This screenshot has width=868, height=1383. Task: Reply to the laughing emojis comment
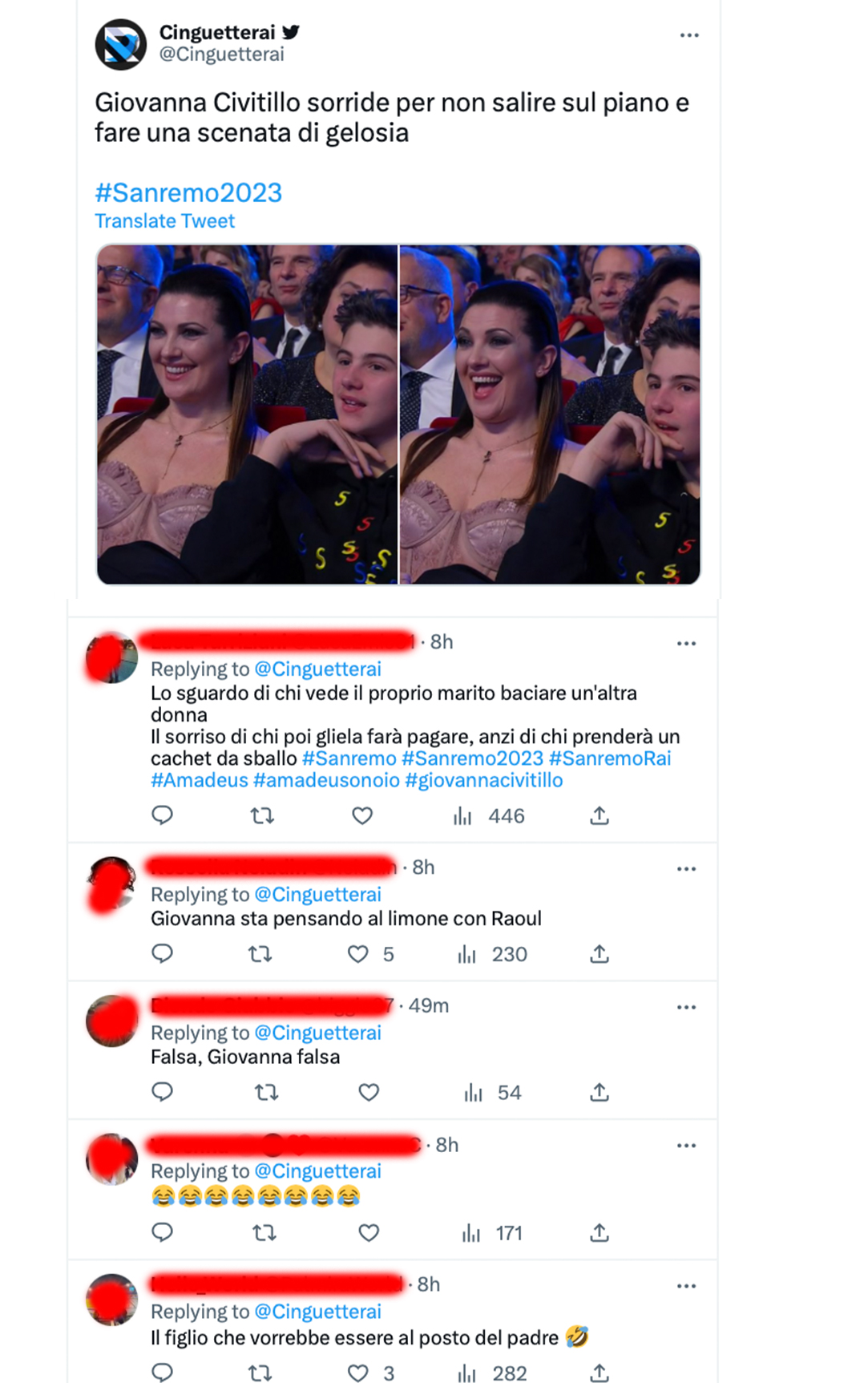point(163,1232)
